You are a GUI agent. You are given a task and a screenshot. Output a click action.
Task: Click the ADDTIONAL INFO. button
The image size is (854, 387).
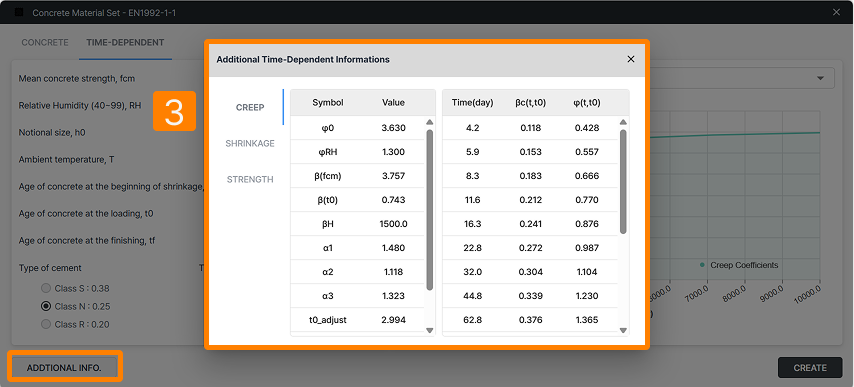64,367
